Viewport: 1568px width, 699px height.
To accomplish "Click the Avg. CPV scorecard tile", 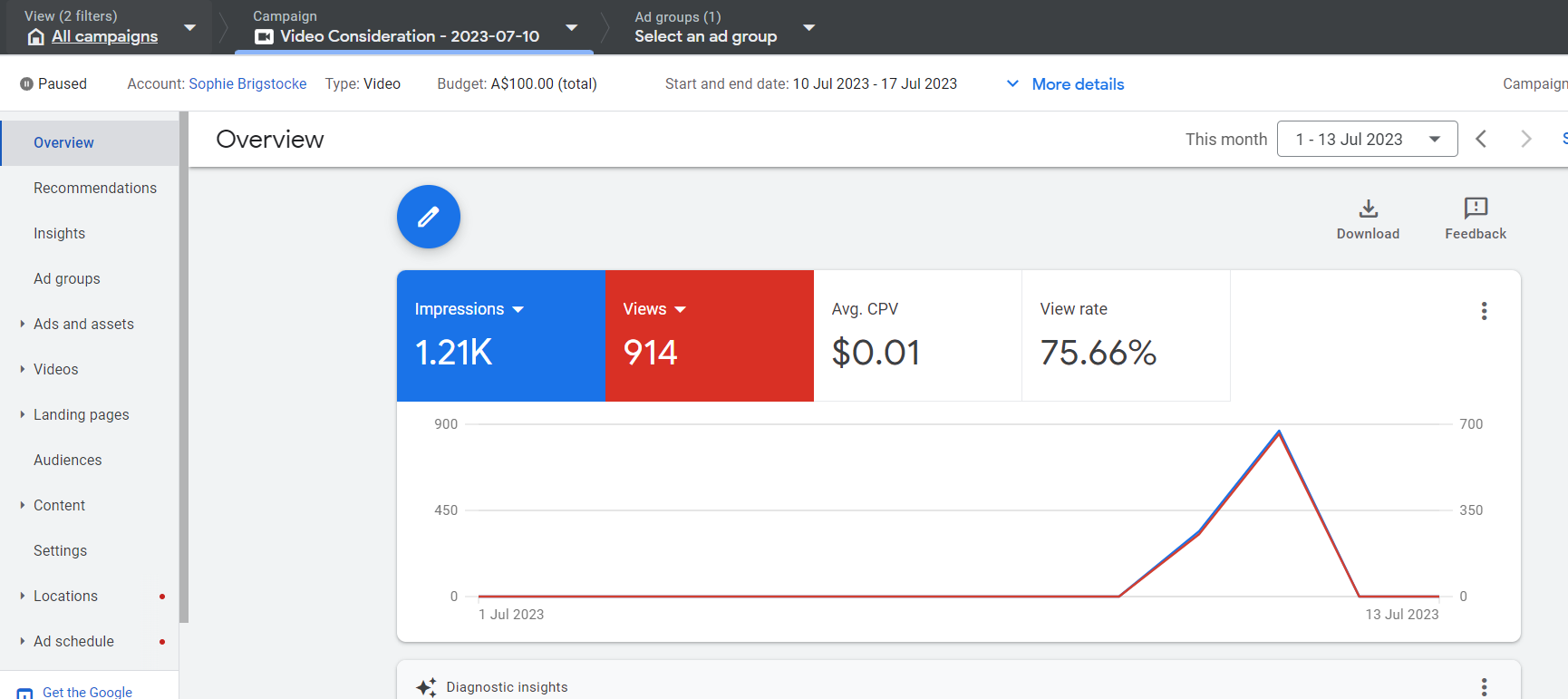I will click(917, 335).
